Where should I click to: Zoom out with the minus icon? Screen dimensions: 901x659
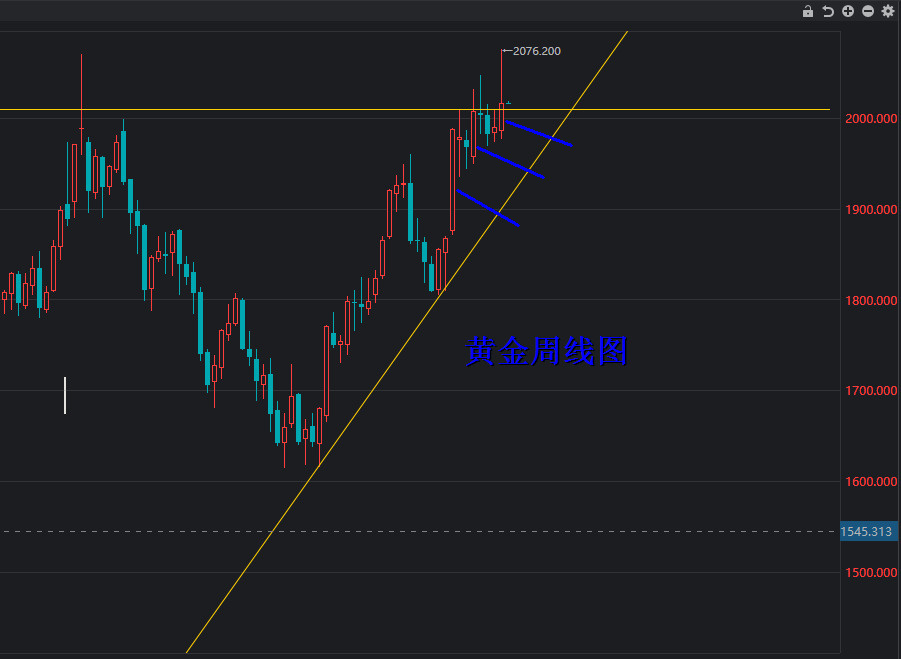tap(868, 11)
